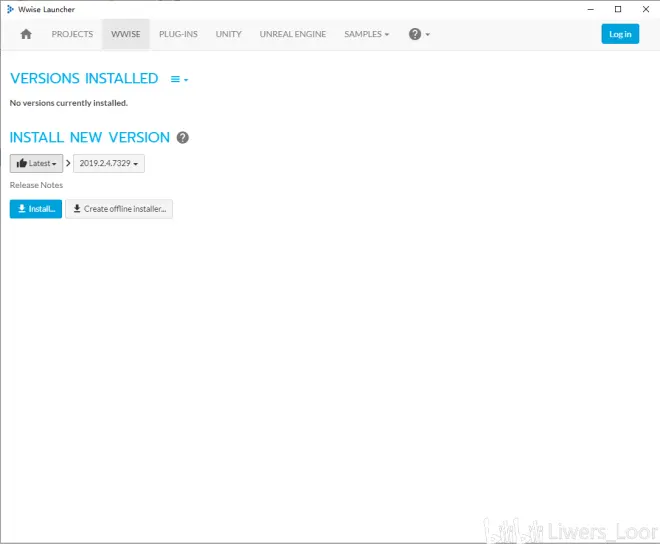Close the Wwise Launcher window
This screenshot has height=544, width=660.
[x=646, y=9]
